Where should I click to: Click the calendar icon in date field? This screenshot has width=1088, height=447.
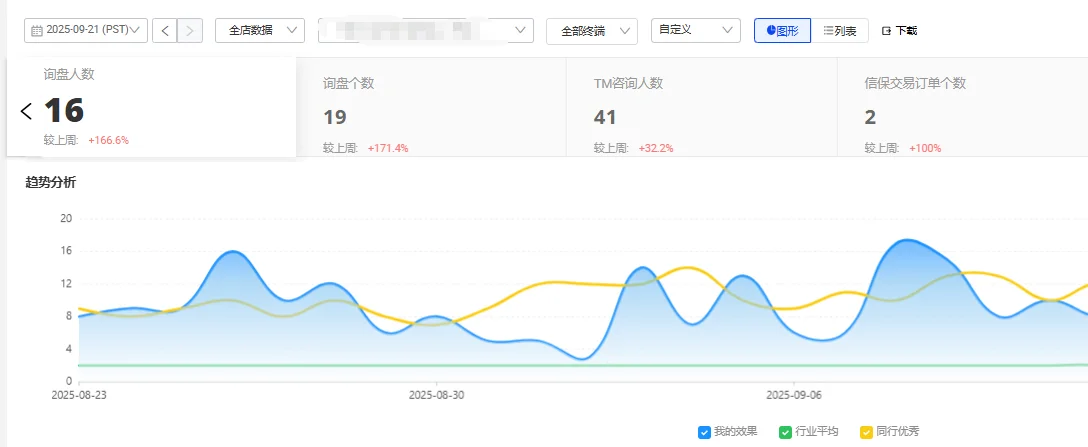click(x=37, y=31)
